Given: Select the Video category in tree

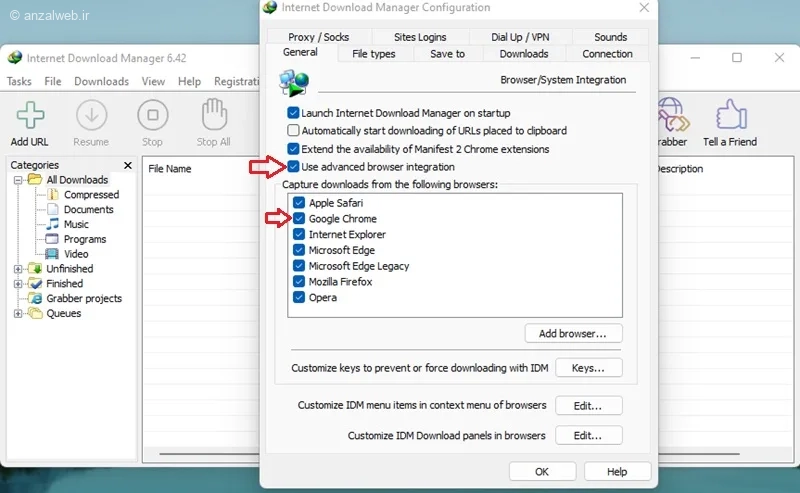Looking at the screenshot, I should (x=76, y=254).
